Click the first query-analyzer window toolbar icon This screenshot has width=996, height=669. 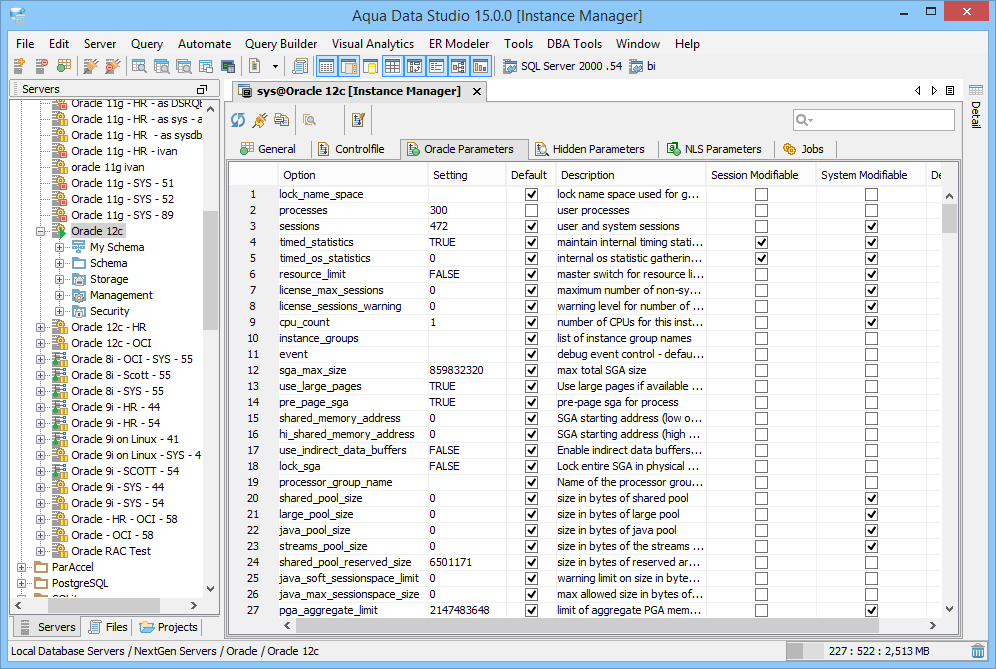tap(139, 66)
